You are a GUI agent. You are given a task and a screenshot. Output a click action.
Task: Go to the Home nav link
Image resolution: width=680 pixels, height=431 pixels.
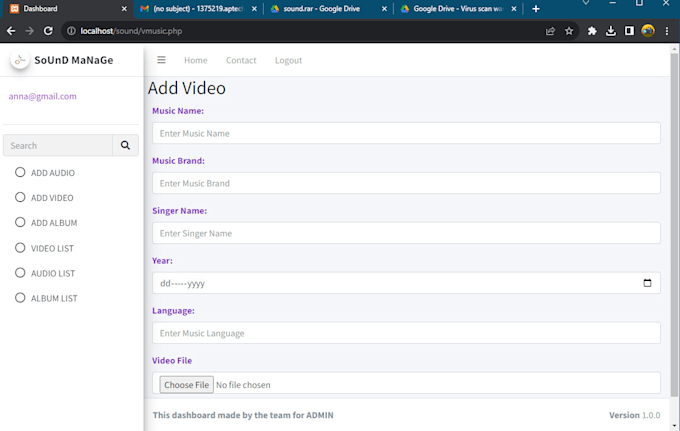[196, 60]
